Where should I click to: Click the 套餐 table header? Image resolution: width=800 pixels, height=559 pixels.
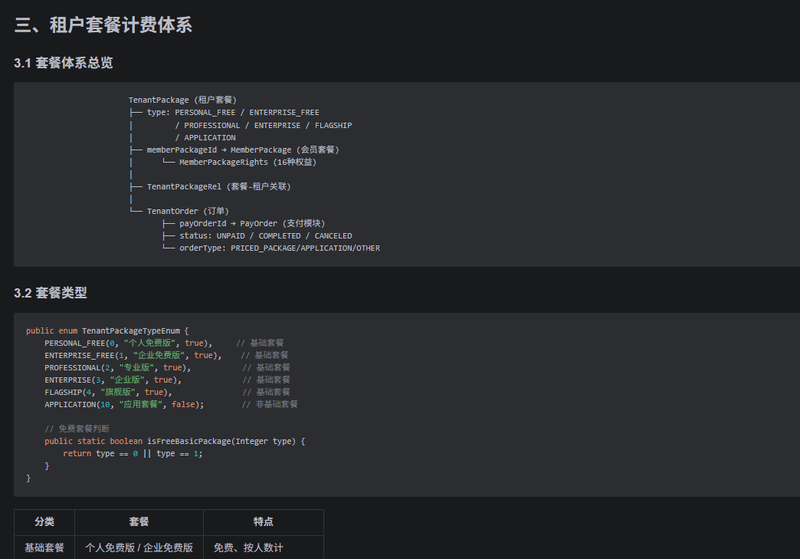[139, 522]
